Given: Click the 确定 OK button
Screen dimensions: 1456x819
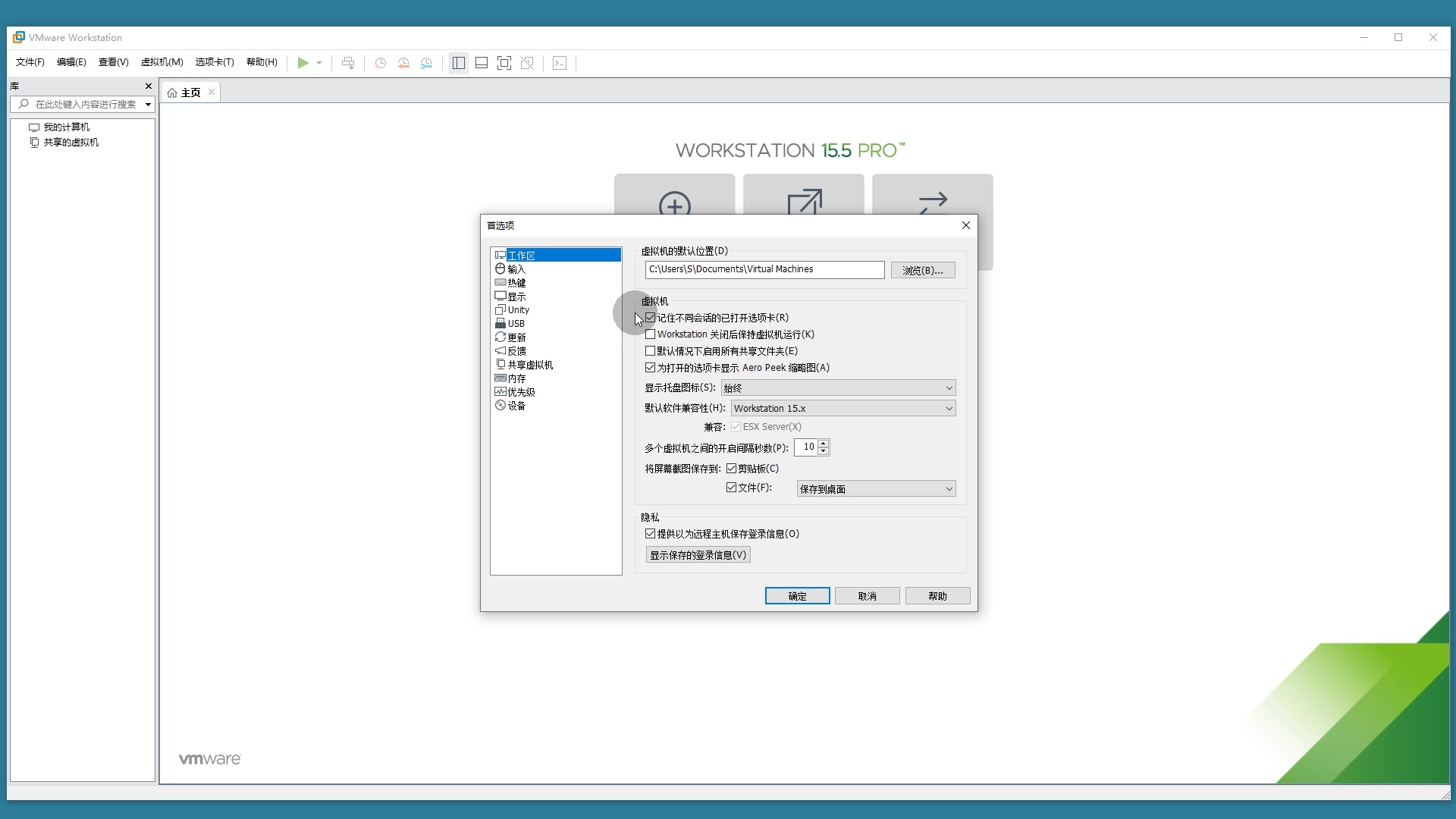Looking at the screenshot, I should click(797, 597).
